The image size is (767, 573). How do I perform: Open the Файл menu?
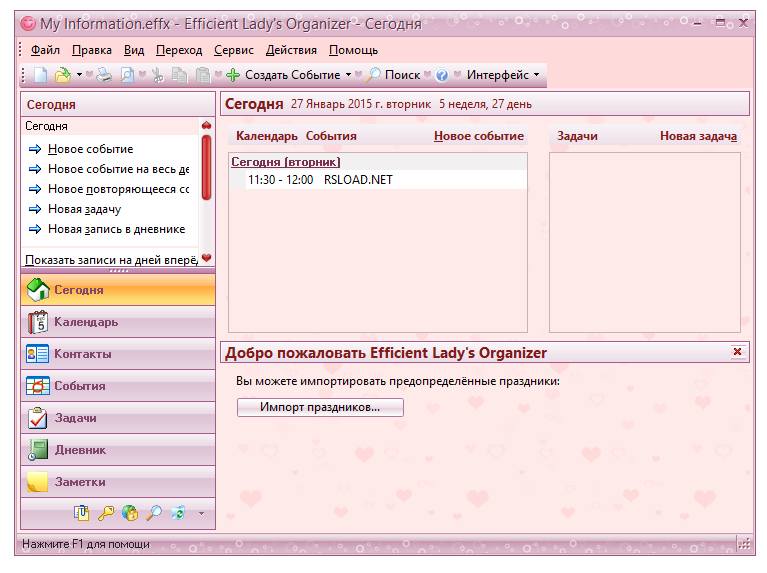point(45,50)
